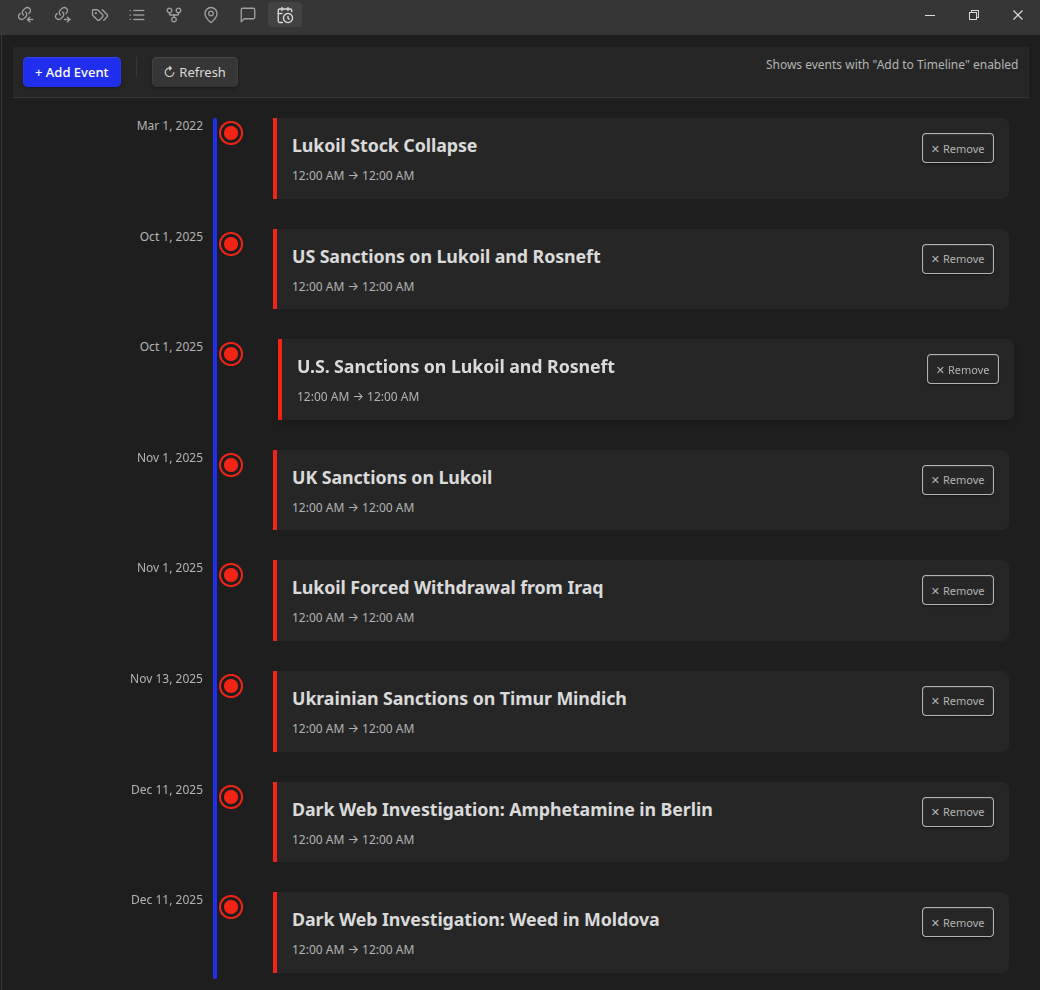Click the Mar 1, 2022 timeline marker
This screenshot has height=990, width=1040.
pos(231,132)
